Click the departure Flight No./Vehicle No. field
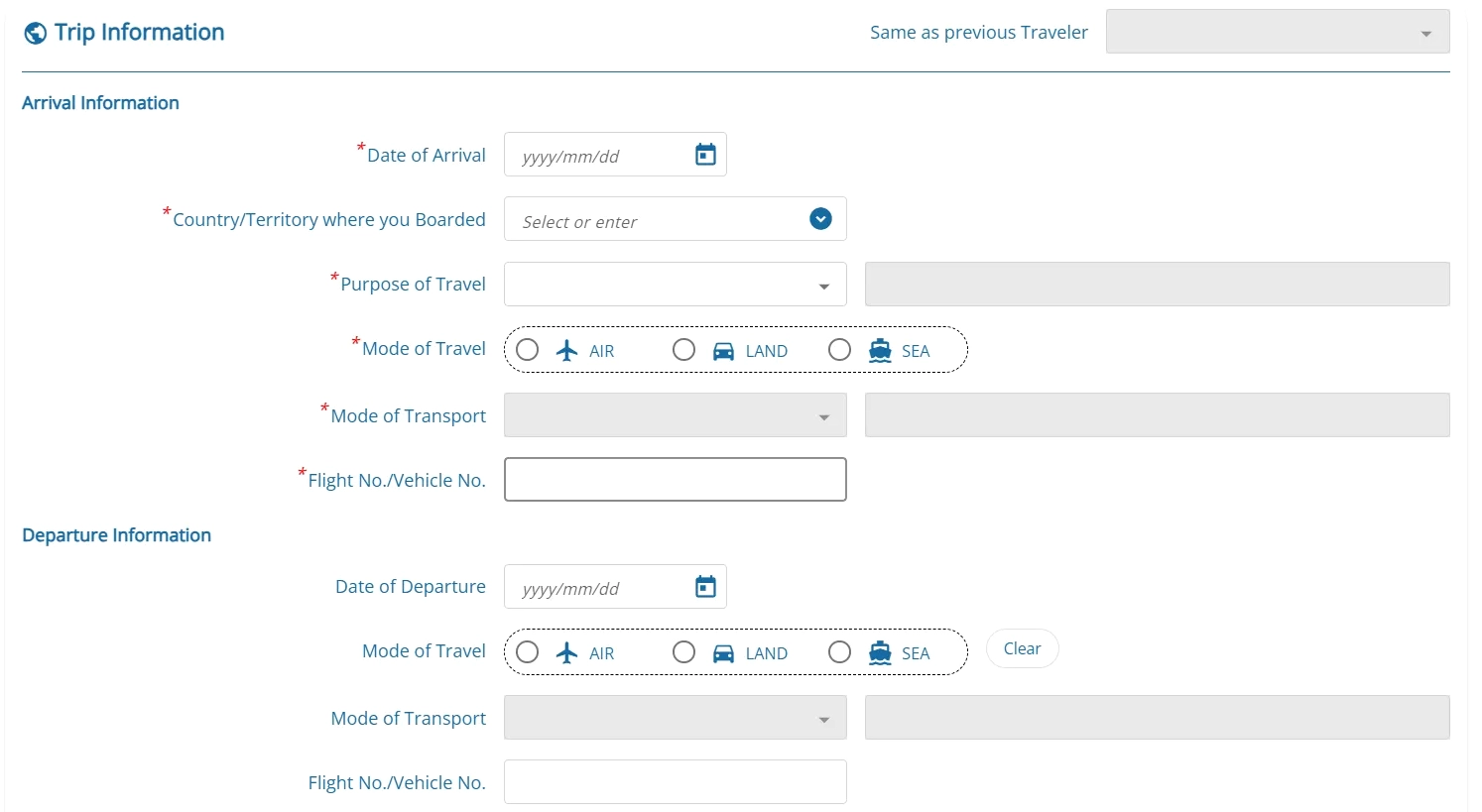The height and width of the screenshot is (812, 1482). pyautogui.click(x=676, y=782)
